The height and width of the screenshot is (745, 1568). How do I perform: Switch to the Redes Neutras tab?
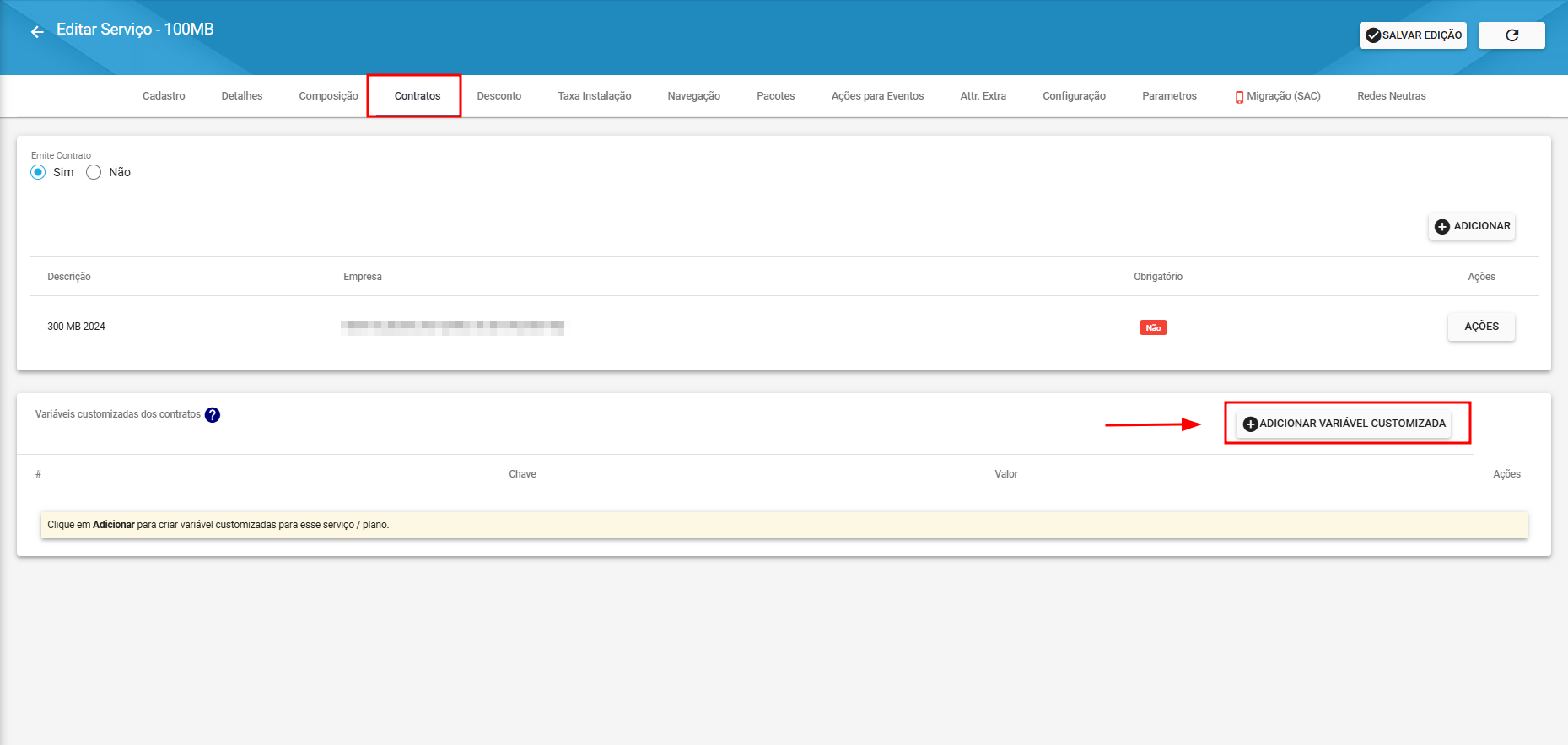coord(1392,96)
